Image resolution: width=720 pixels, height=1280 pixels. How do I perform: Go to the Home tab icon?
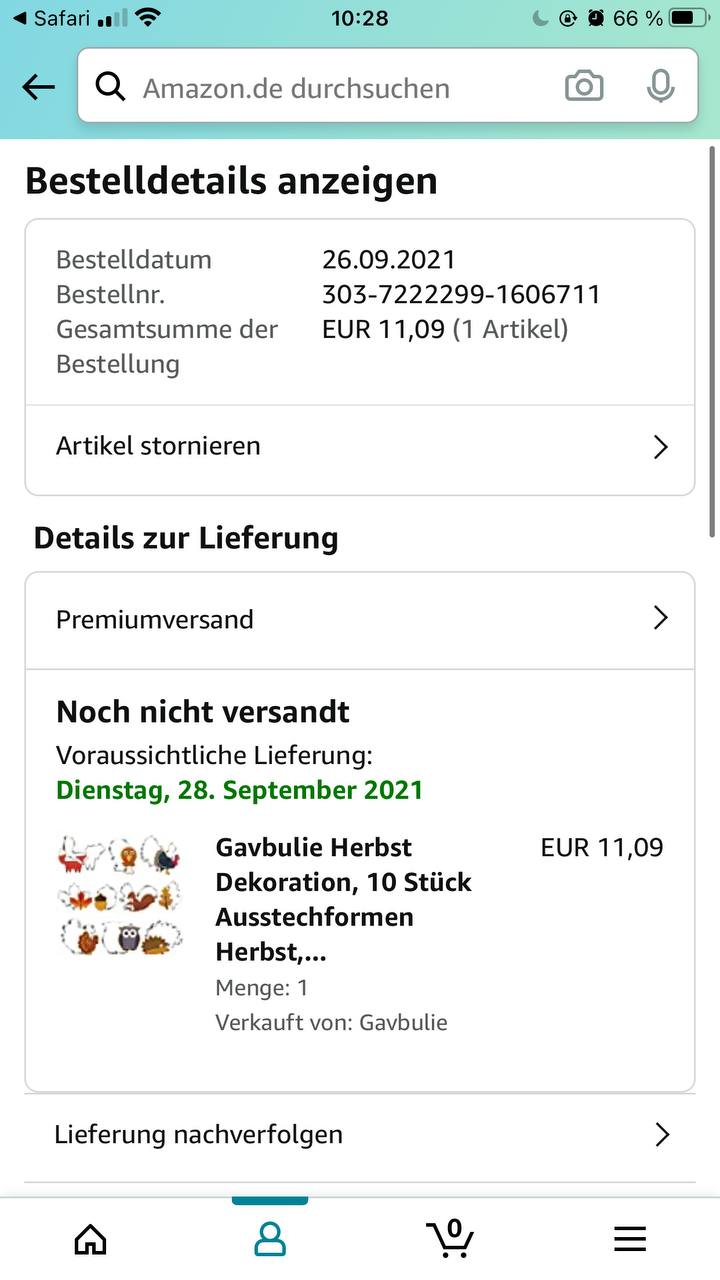[x=91, y=1239]
